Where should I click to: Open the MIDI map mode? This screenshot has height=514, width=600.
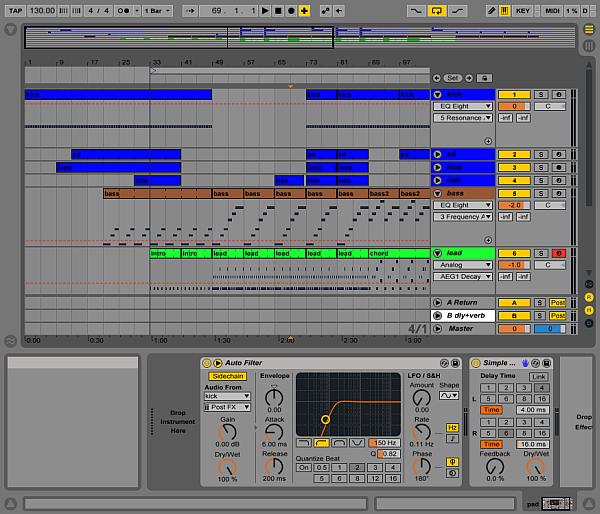coord(552,11)
